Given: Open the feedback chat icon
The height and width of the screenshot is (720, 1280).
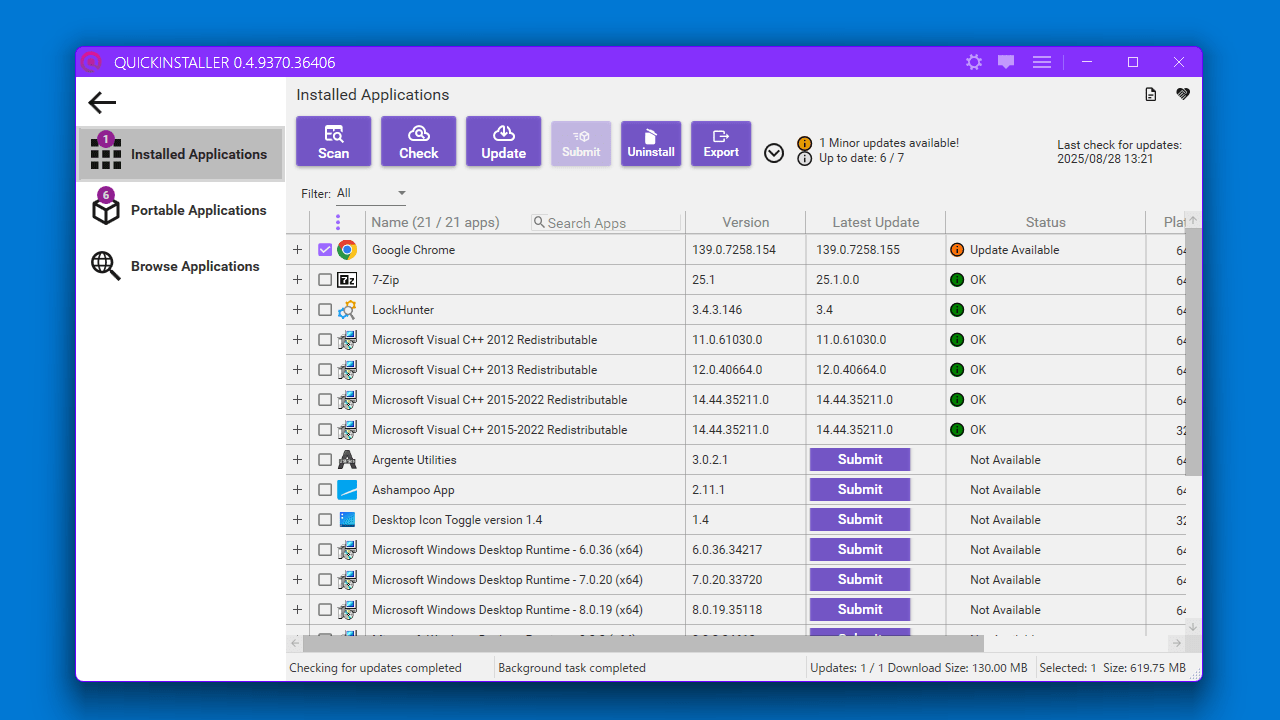Looking at the screenshot, I should point(1006,62).
